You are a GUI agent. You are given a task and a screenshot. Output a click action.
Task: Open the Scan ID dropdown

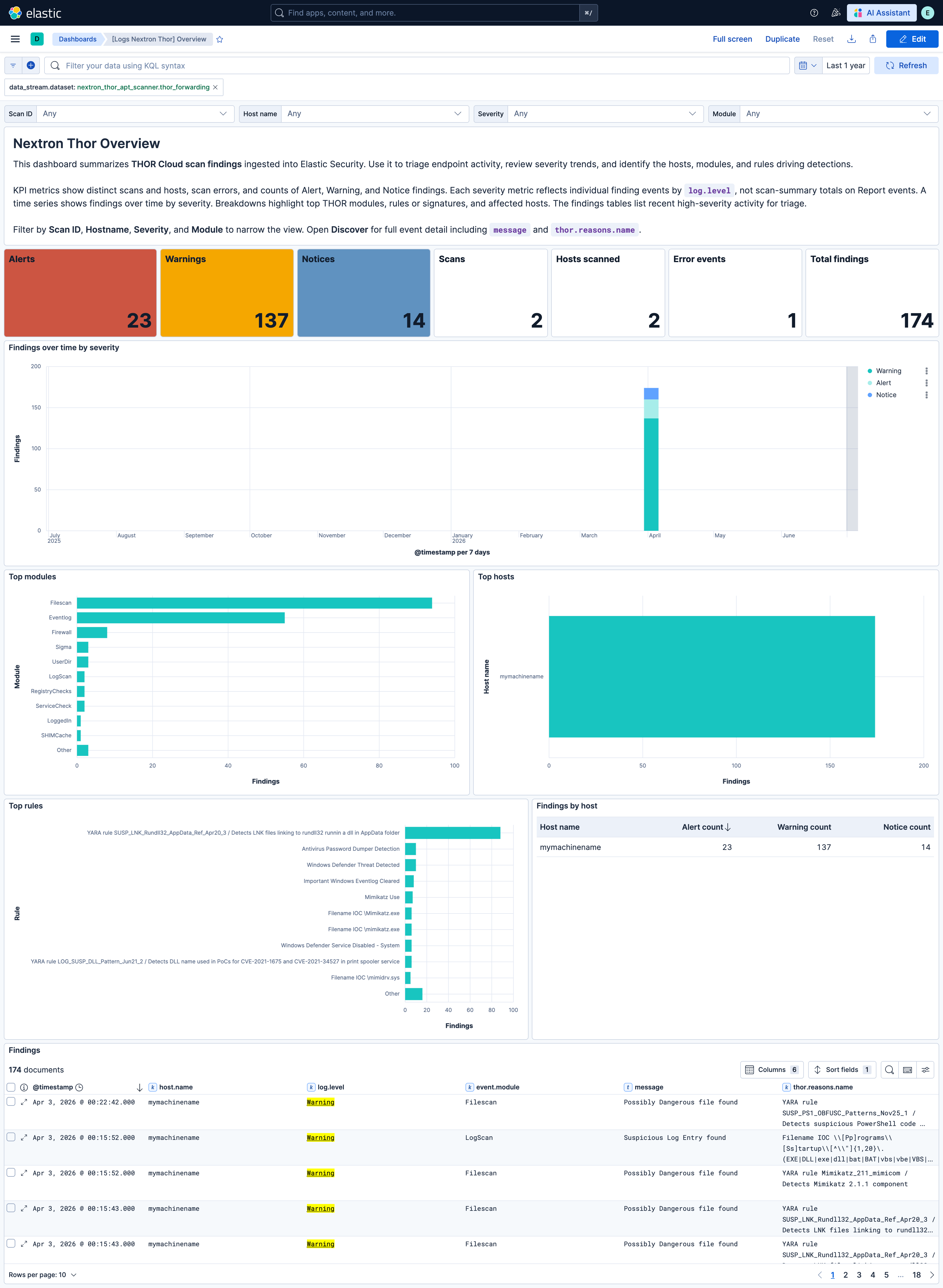(x=135, y=113)
